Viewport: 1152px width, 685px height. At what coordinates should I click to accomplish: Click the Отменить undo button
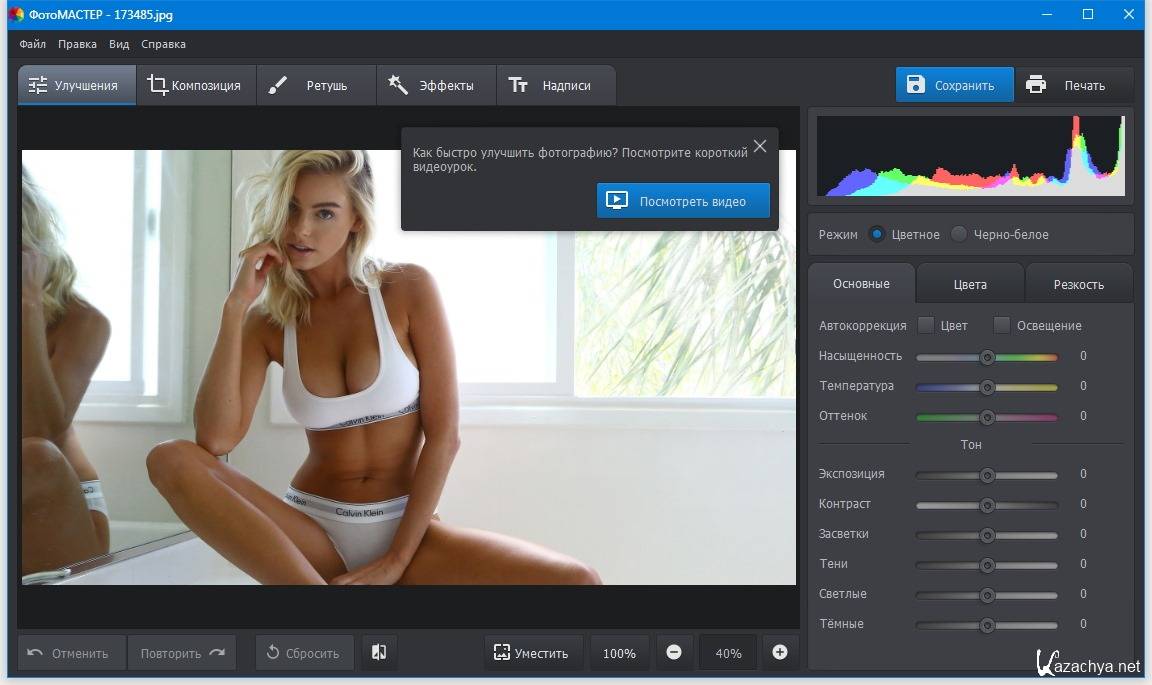point(72,653)
